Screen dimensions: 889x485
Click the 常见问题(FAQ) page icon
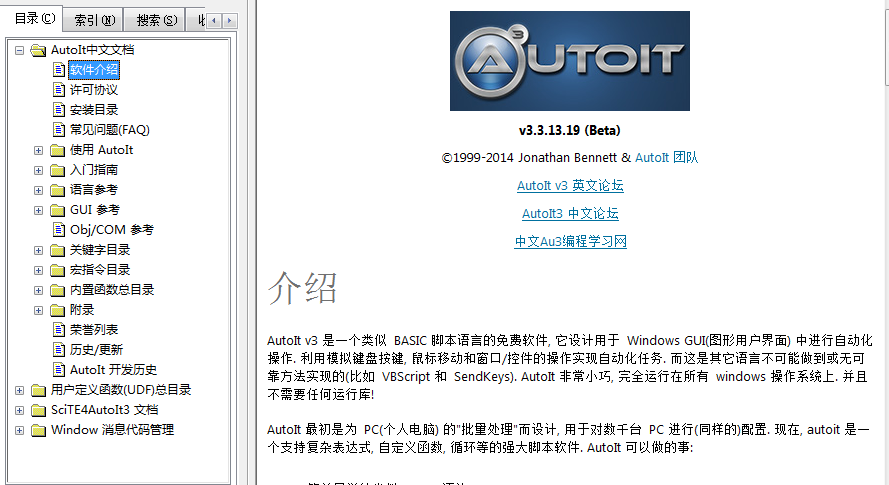click(x=59, y=129)
